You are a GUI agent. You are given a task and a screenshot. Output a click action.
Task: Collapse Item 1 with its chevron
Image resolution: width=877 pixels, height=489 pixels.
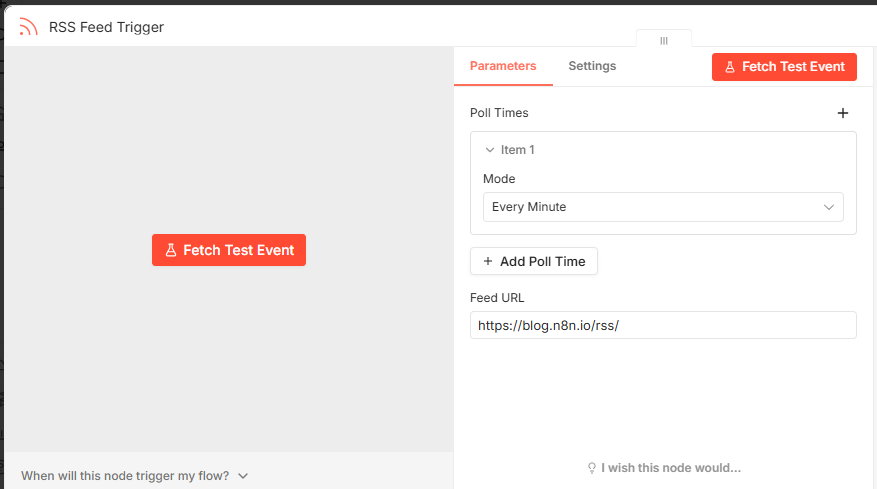click(x=489, y=150)
